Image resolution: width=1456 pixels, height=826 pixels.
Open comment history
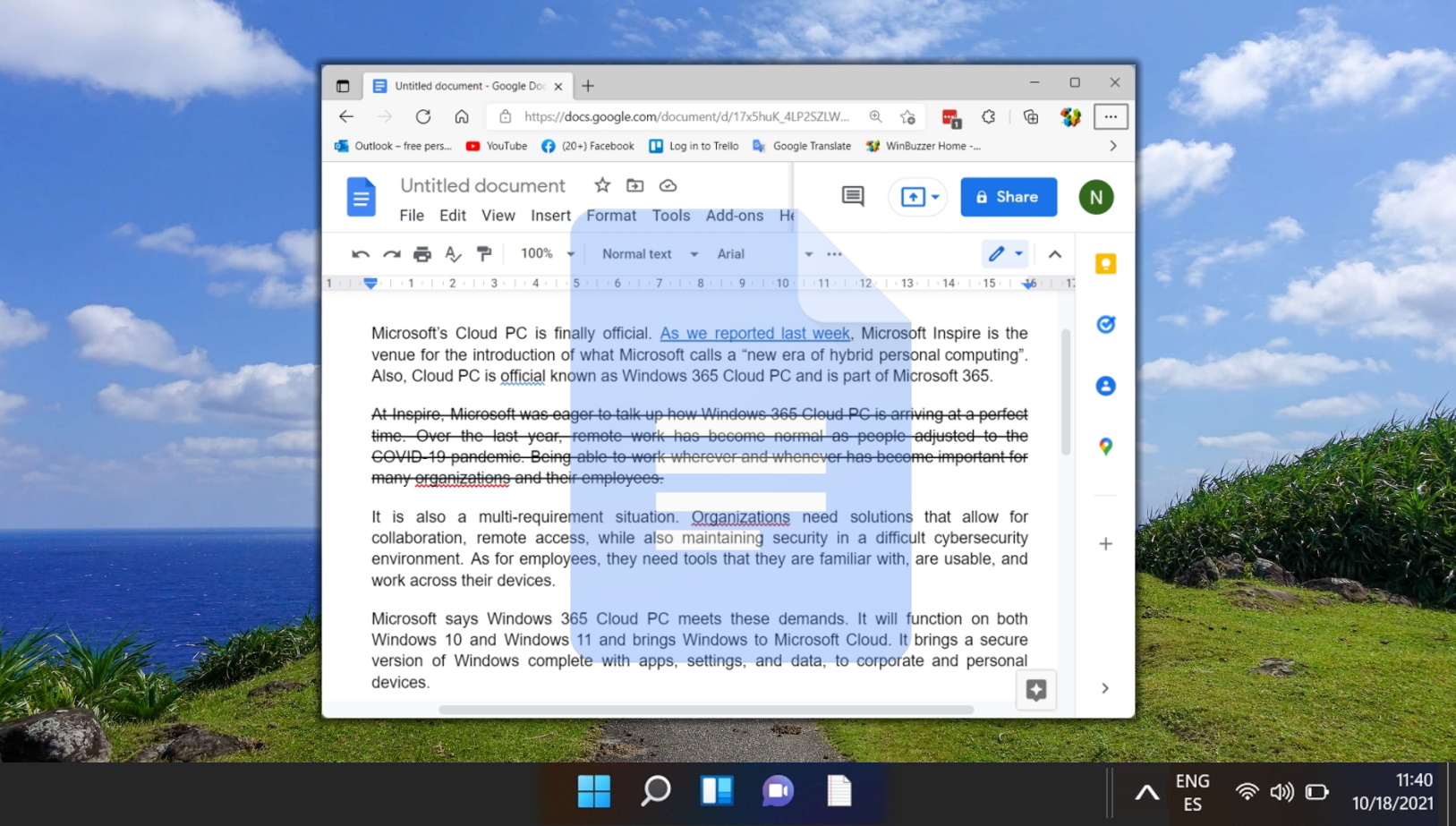click(853, 197)
